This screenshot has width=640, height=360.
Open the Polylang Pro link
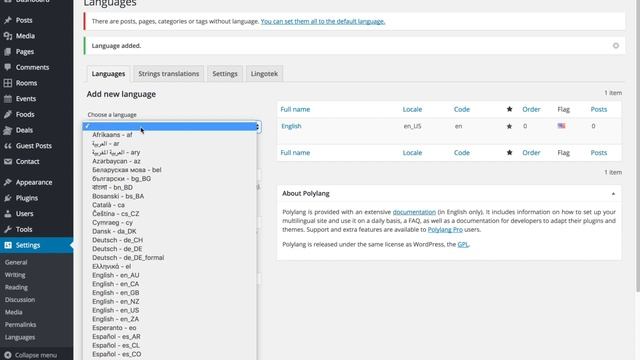[x=445, y=229]
